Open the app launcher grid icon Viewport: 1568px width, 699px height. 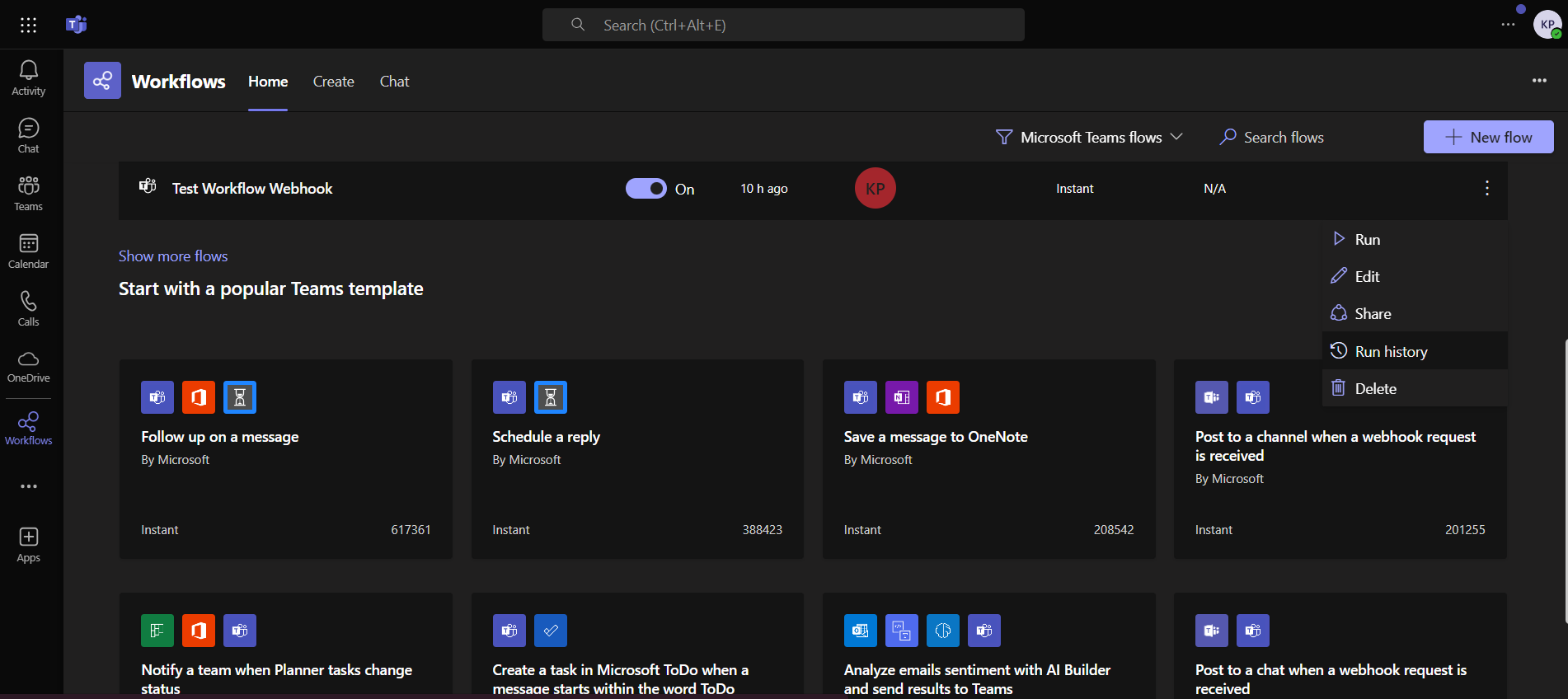point(28,25)
